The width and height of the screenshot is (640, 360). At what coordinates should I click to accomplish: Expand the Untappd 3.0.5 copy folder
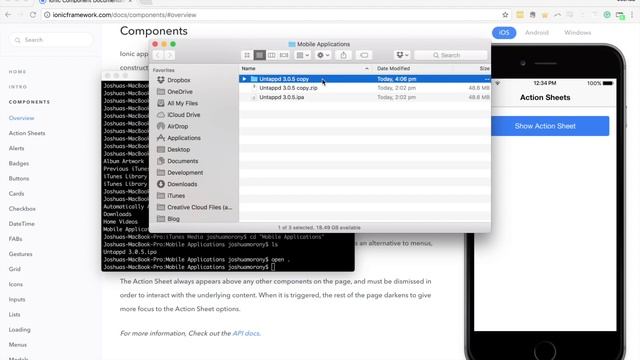[244, 79]
